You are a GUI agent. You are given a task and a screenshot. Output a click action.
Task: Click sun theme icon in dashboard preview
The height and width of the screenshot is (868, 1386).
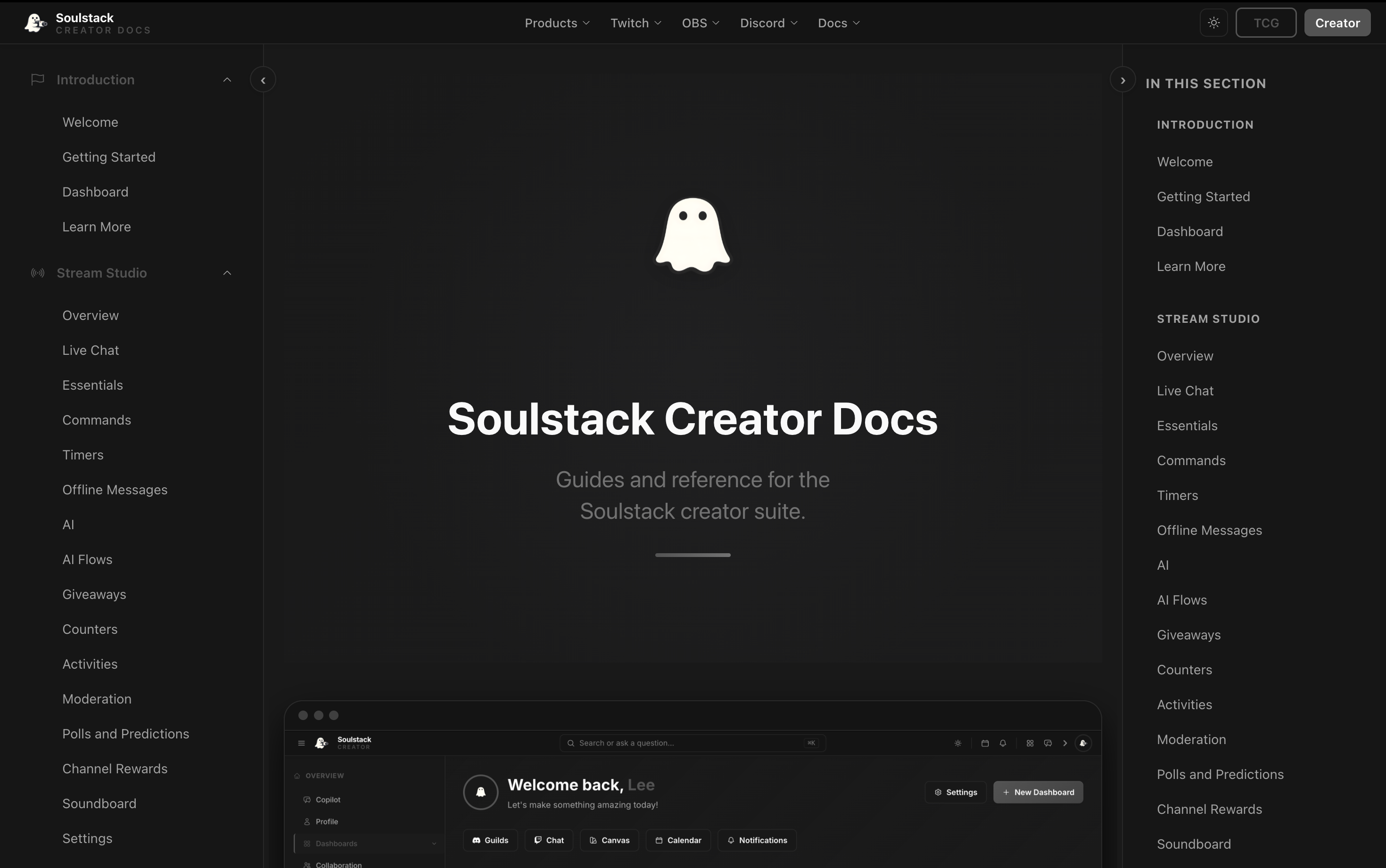pos(957,743)
